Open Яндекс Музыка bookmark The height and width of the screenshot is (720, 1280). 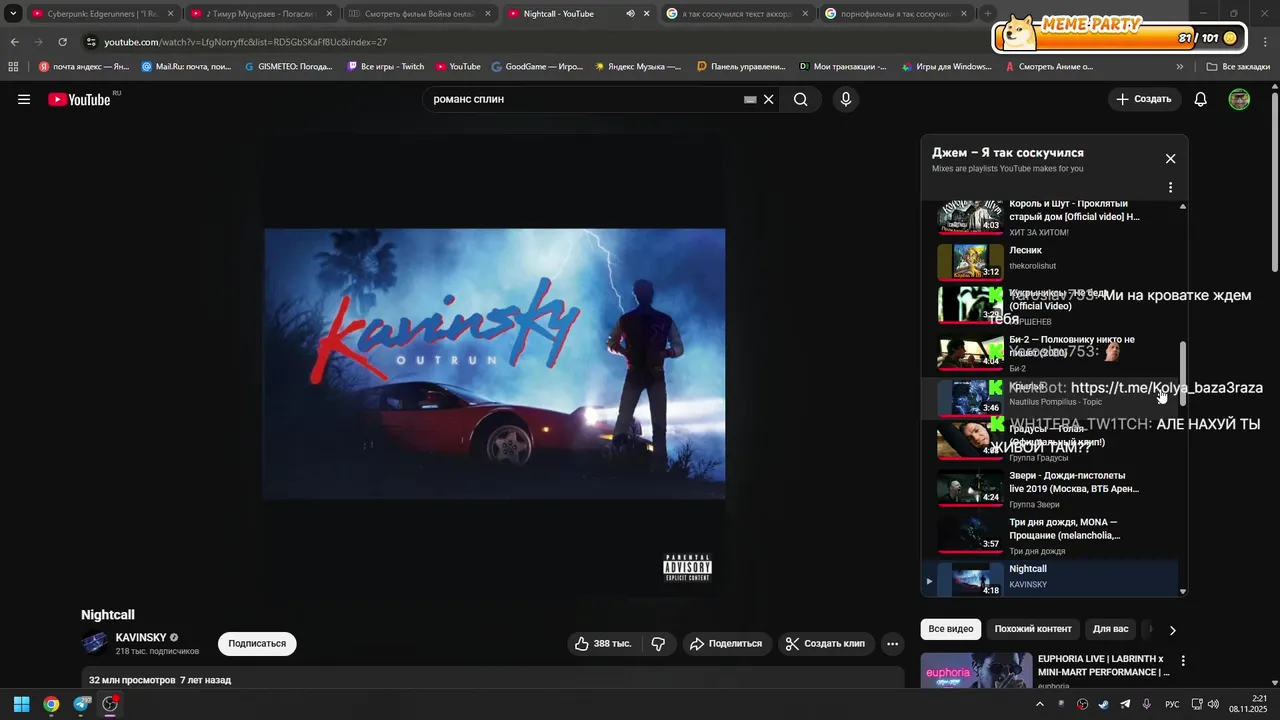638,67
